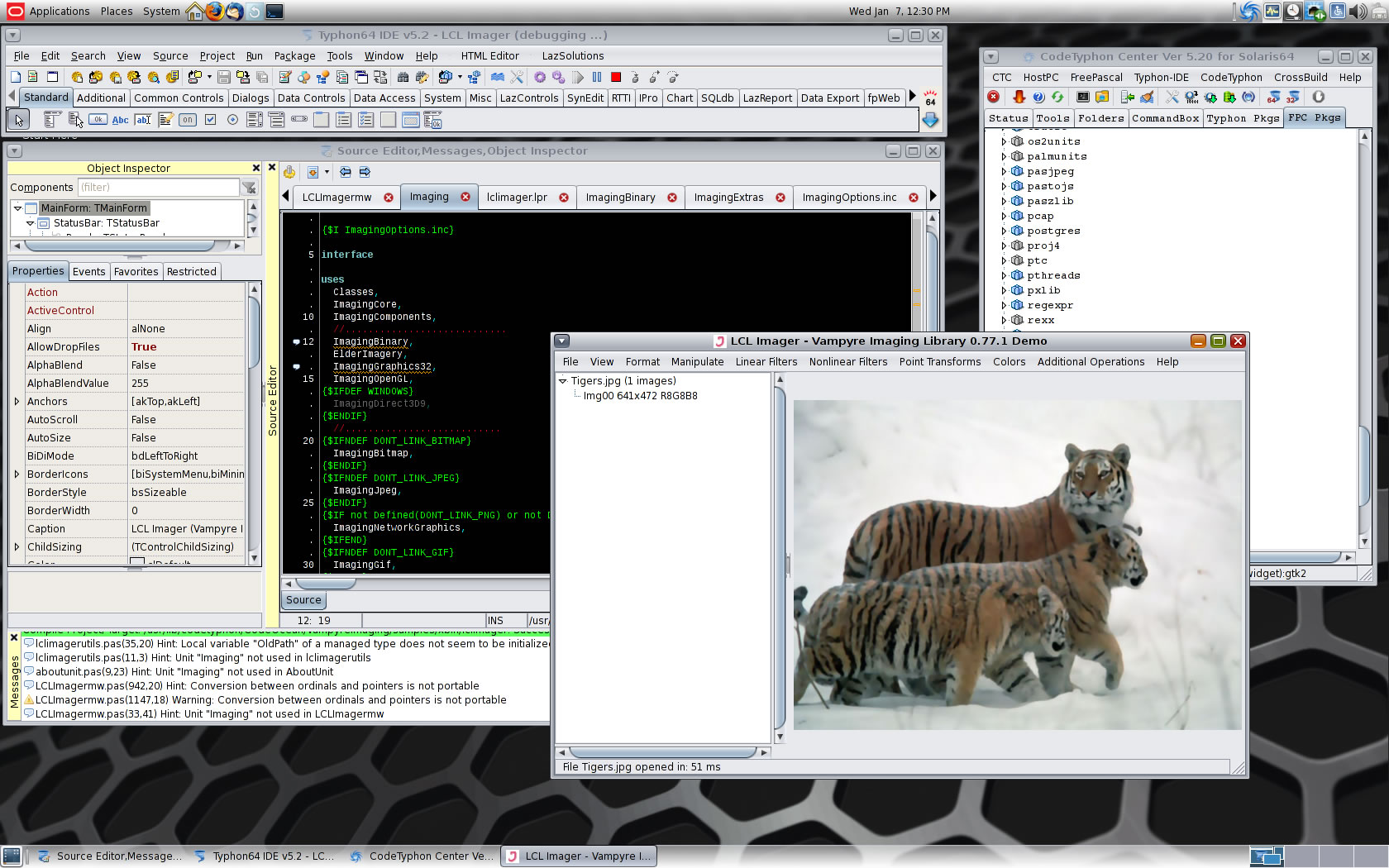Select the TMainMenu component in palette
This screenshot has height=868, width=1389.
coord(52,120)
